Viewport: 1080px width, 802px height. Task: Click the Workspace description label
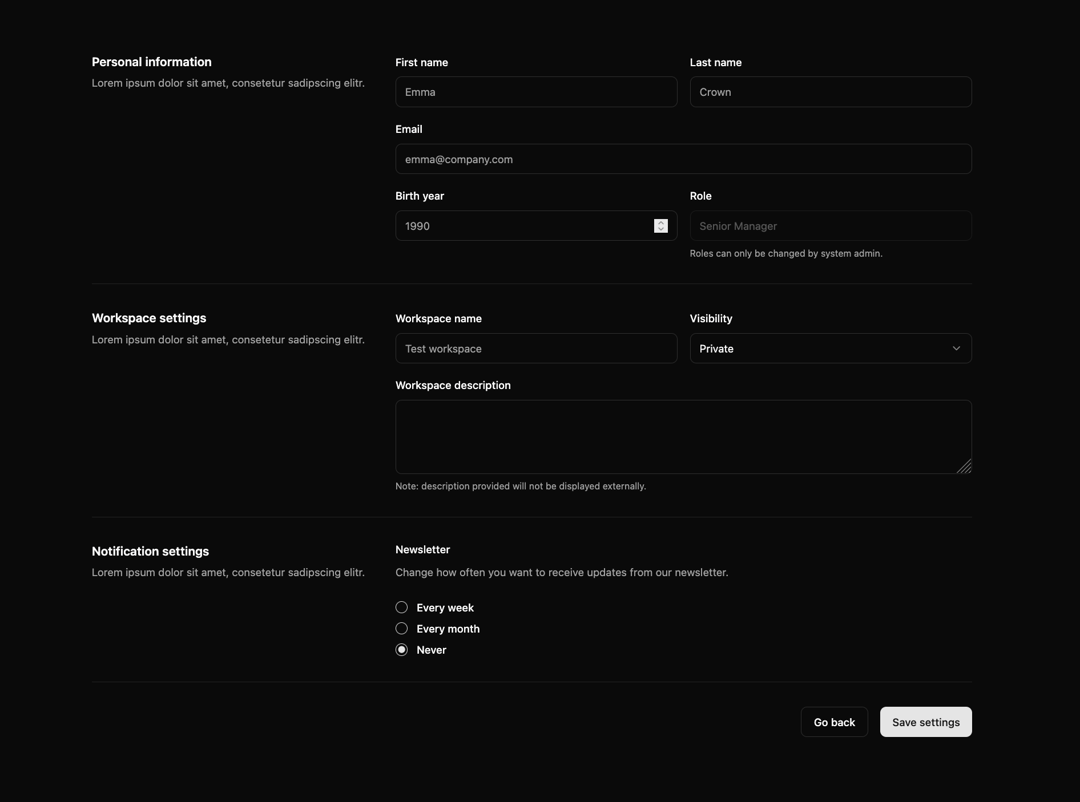(453, 385)
